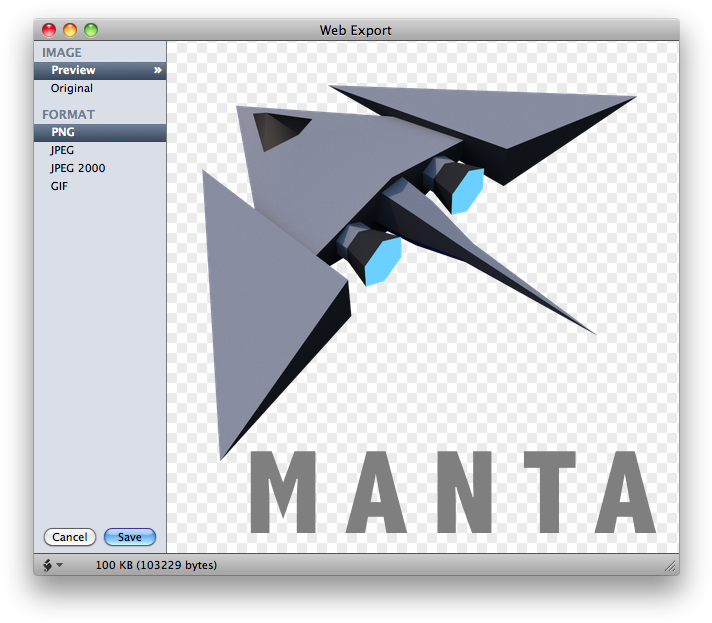The height and width of the screenshot is (623, 712).
Task: Click the Cancel button
Action: pos(69,537)
